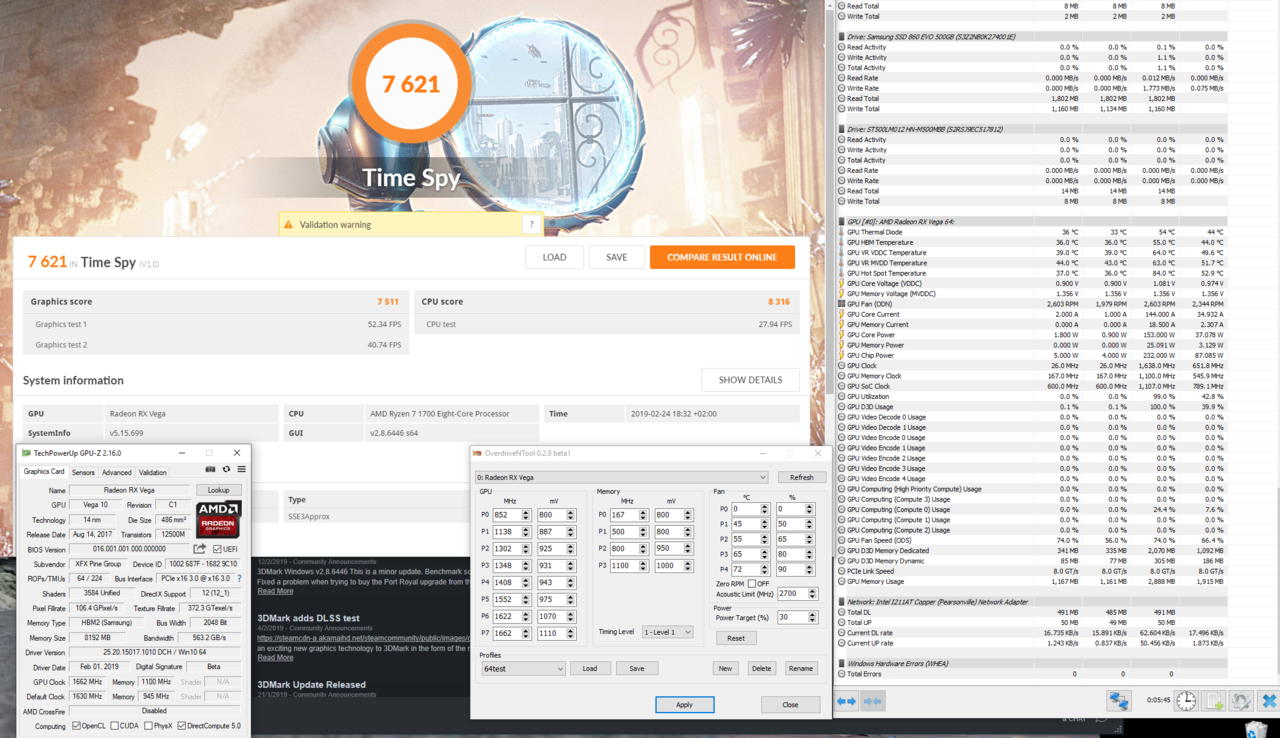The image size is (1280, 738).
Task: Open 64test profiles dropdown
Action: 522,668
